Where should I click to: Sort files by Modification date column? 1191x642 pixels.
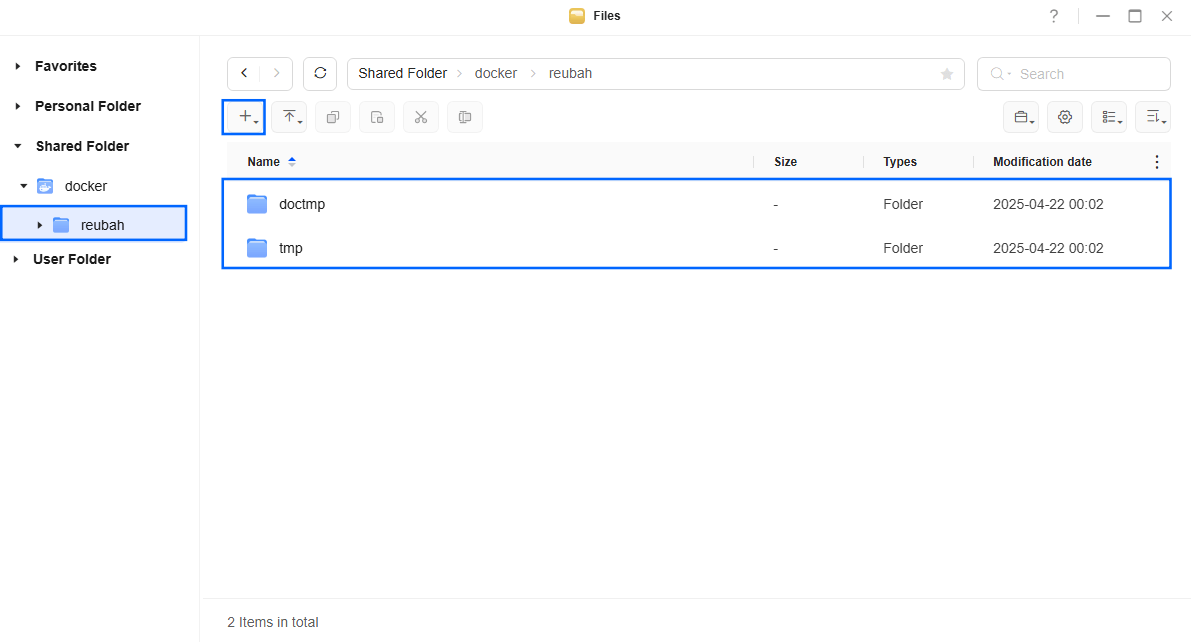1042,162
